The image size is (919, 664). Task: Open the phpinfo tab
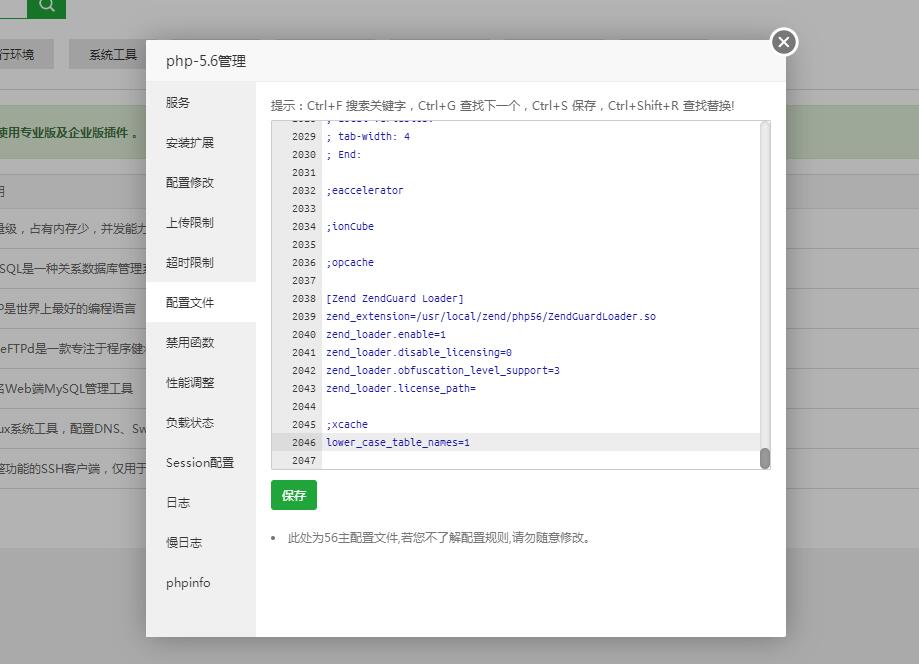tap(188, 583)
